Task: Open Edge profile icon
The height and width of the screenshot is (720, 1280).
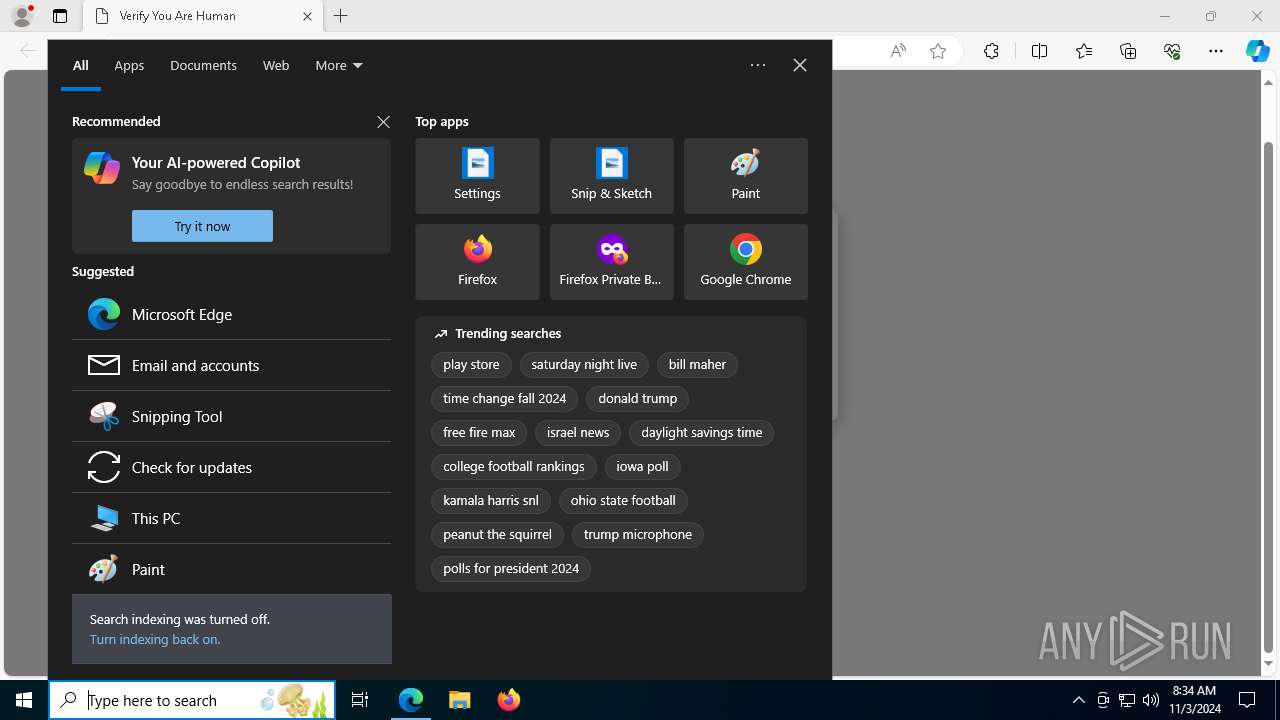Action: click(22, 16)
